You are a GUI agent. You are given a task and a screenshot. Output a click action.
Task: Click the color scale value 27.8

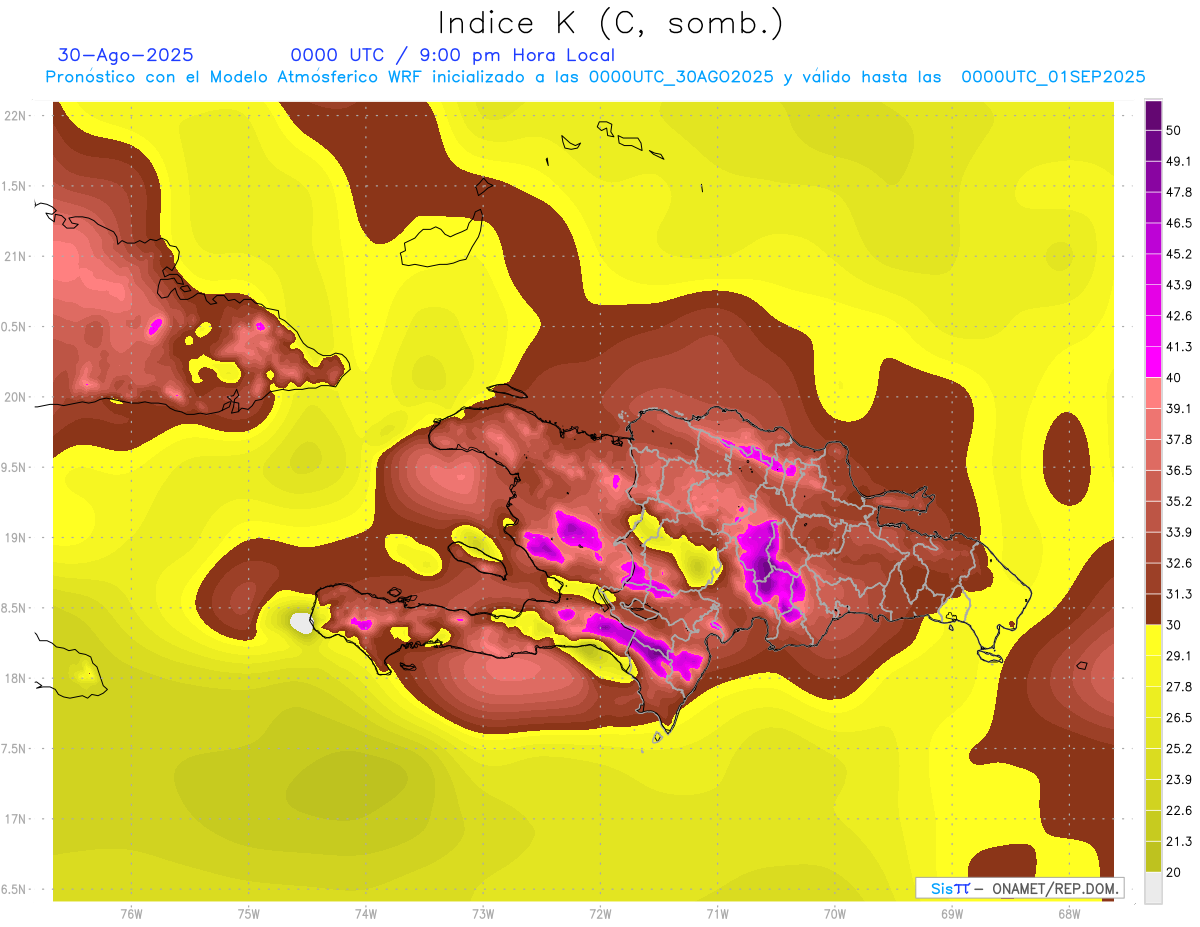click(x=1179, y=687)
